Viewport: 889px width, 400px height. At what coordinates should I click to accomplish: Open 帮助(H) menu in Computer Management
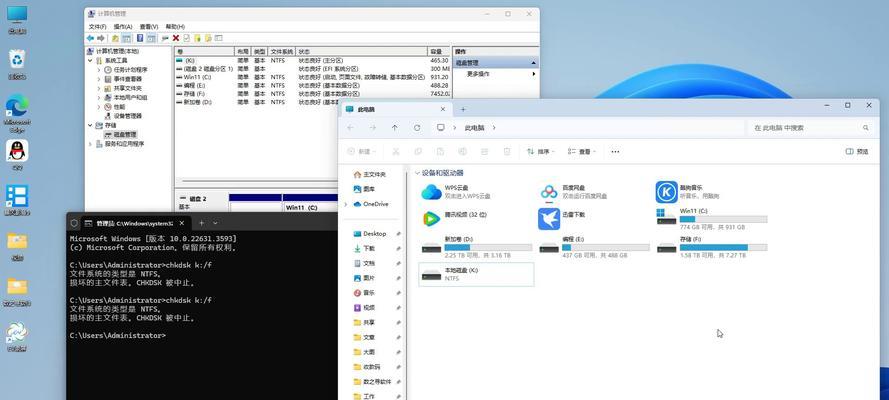(x=175, y=27)
